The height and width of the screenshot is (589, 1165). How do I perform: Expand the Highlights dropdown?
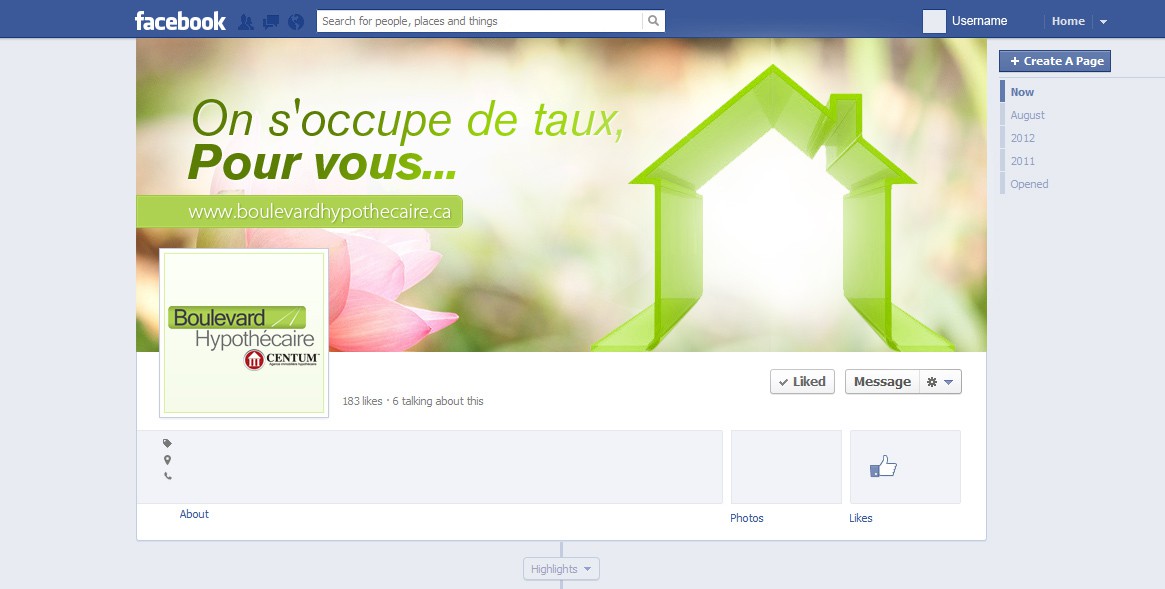561,569
